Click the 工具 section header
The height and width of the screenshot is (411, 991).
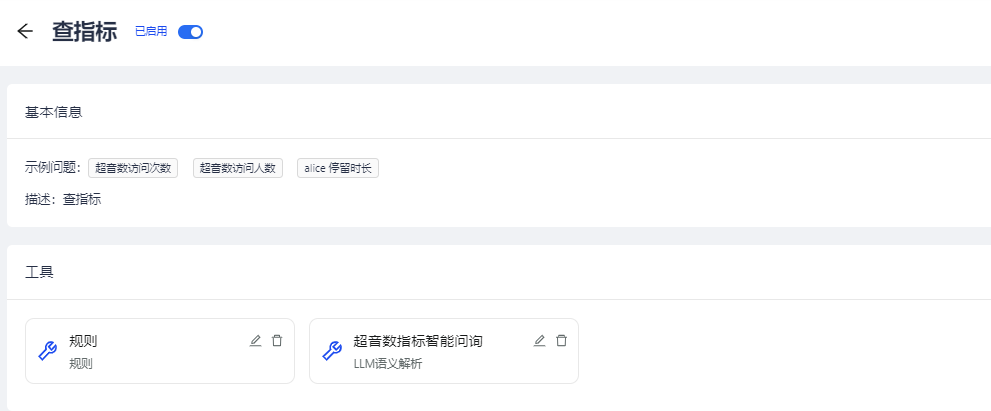point(39,272)
